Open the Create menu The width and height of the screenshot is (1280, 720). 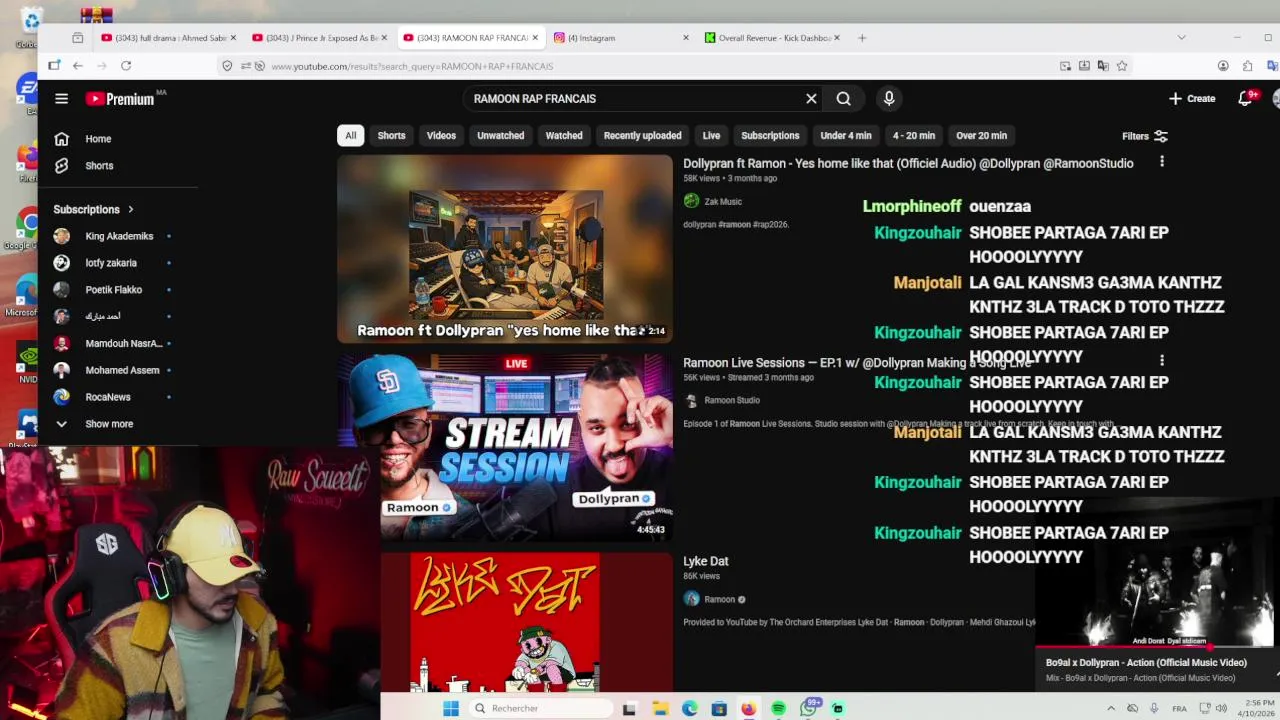[1192, 98]
